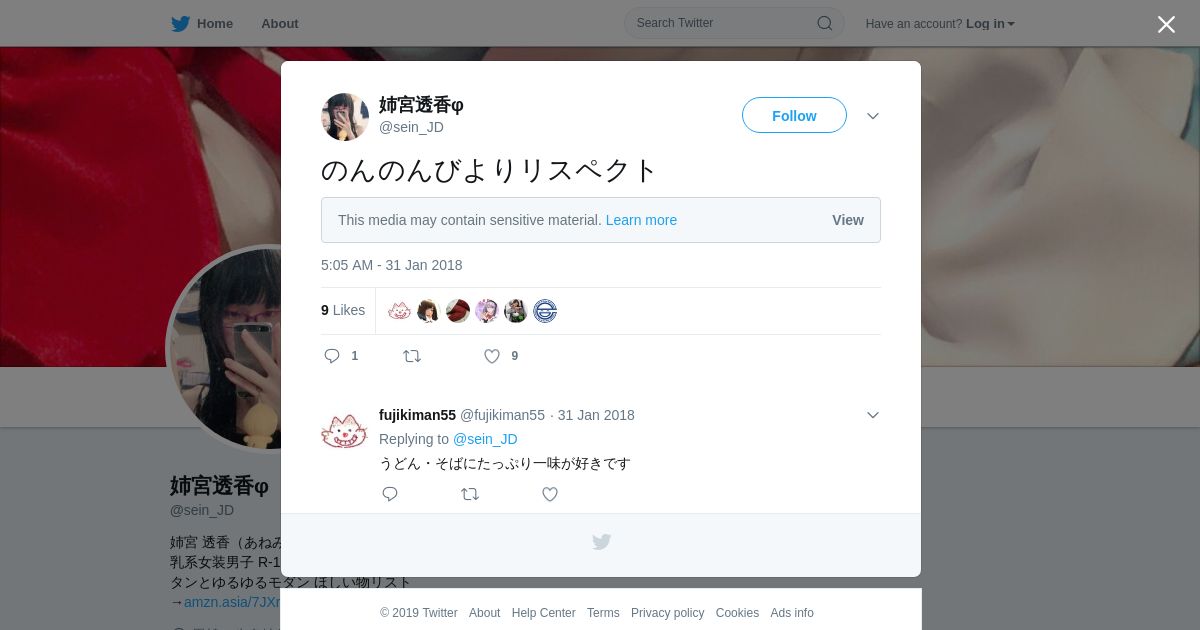
Task: Close the tweet overlay
Action: coord(1166,24)
